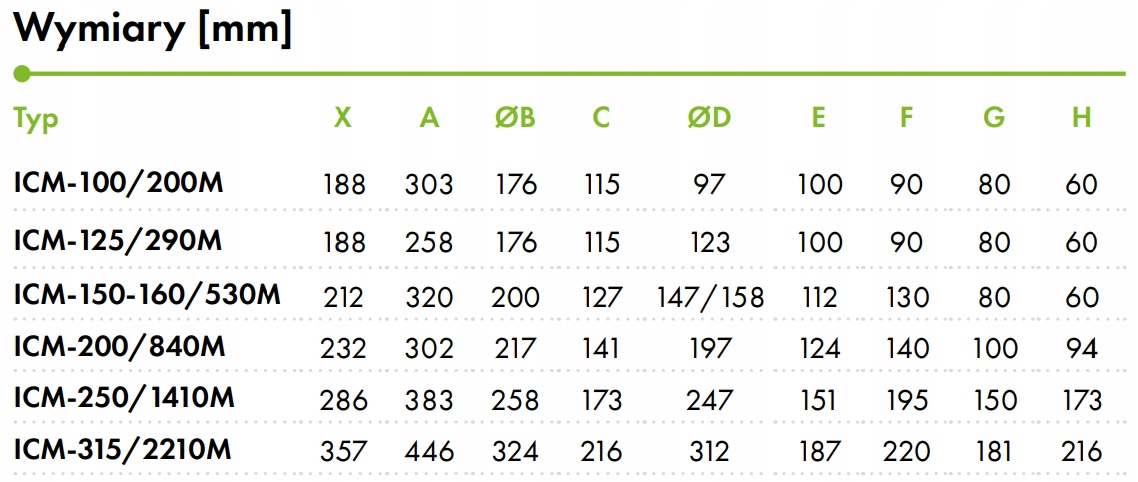Select the Typ column header

[x=36, y=119]
